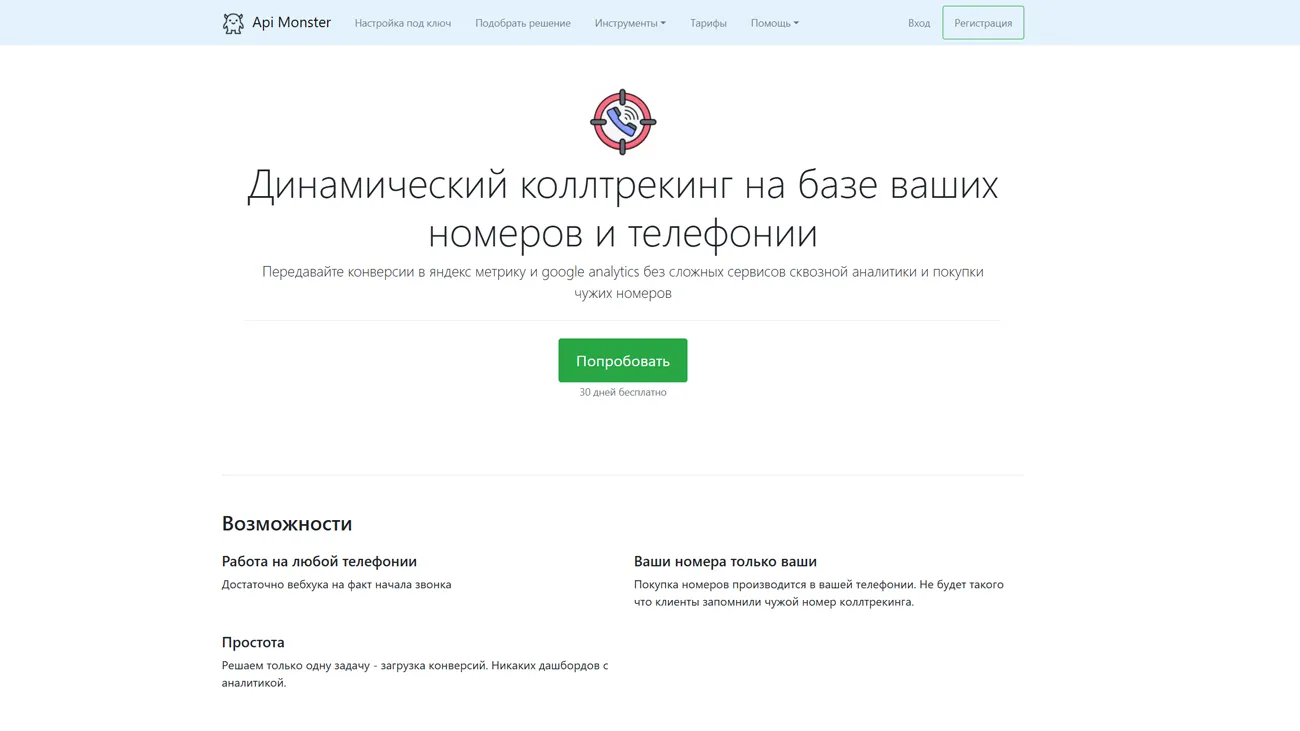Expand the Инструменты dropdown menu

(629, 23)
